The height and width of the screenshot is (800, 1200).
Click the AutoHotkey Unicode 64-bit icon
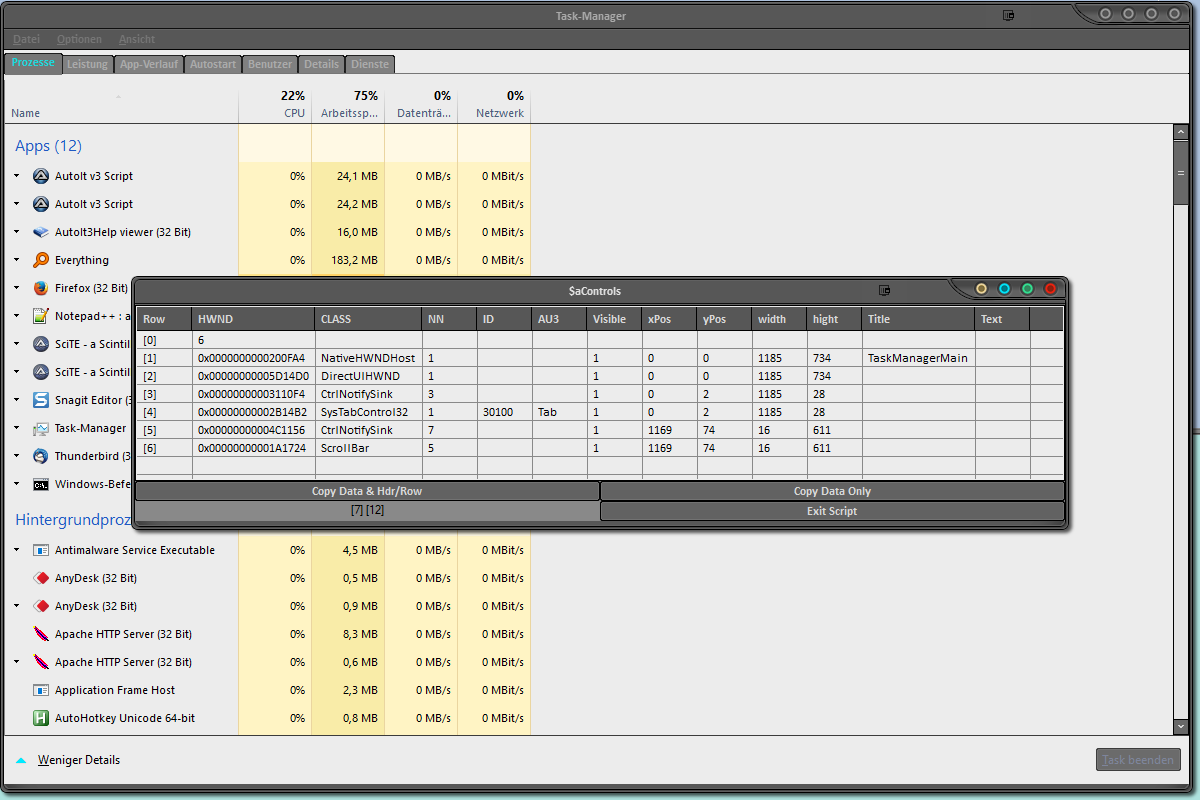[41, 718]
